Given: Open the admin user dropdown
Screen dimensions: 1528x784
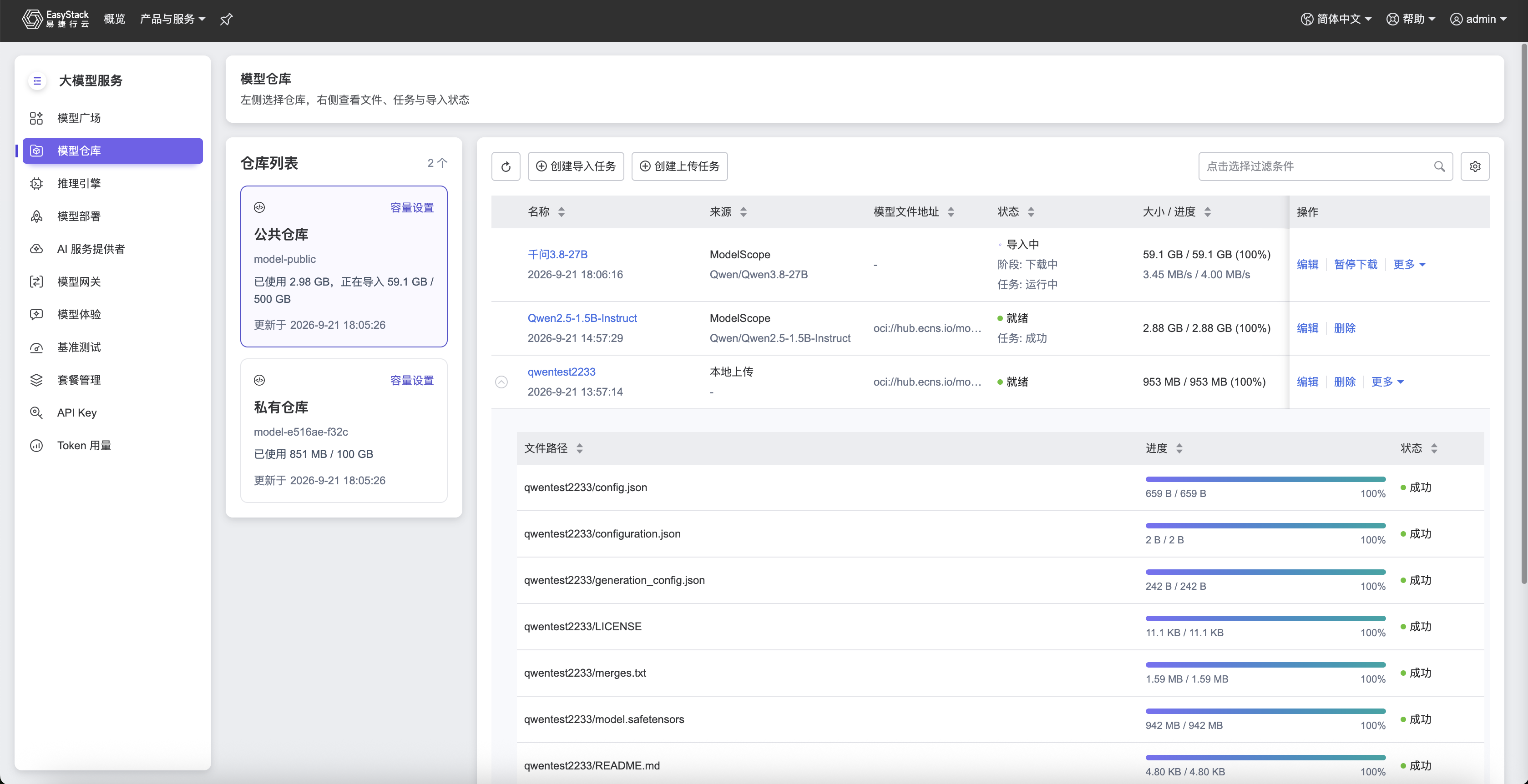Looking at the screenshot, I should pyautogui.click(x=1479, y=20).
